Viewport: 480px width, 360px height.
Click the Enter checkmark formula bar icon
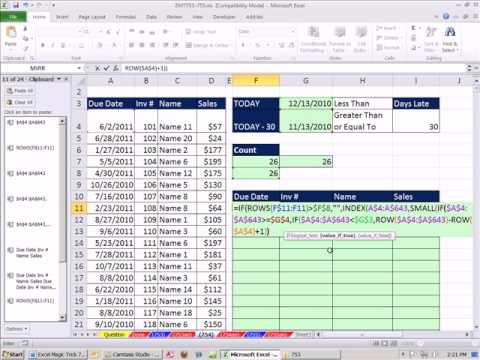coord(106,68)
